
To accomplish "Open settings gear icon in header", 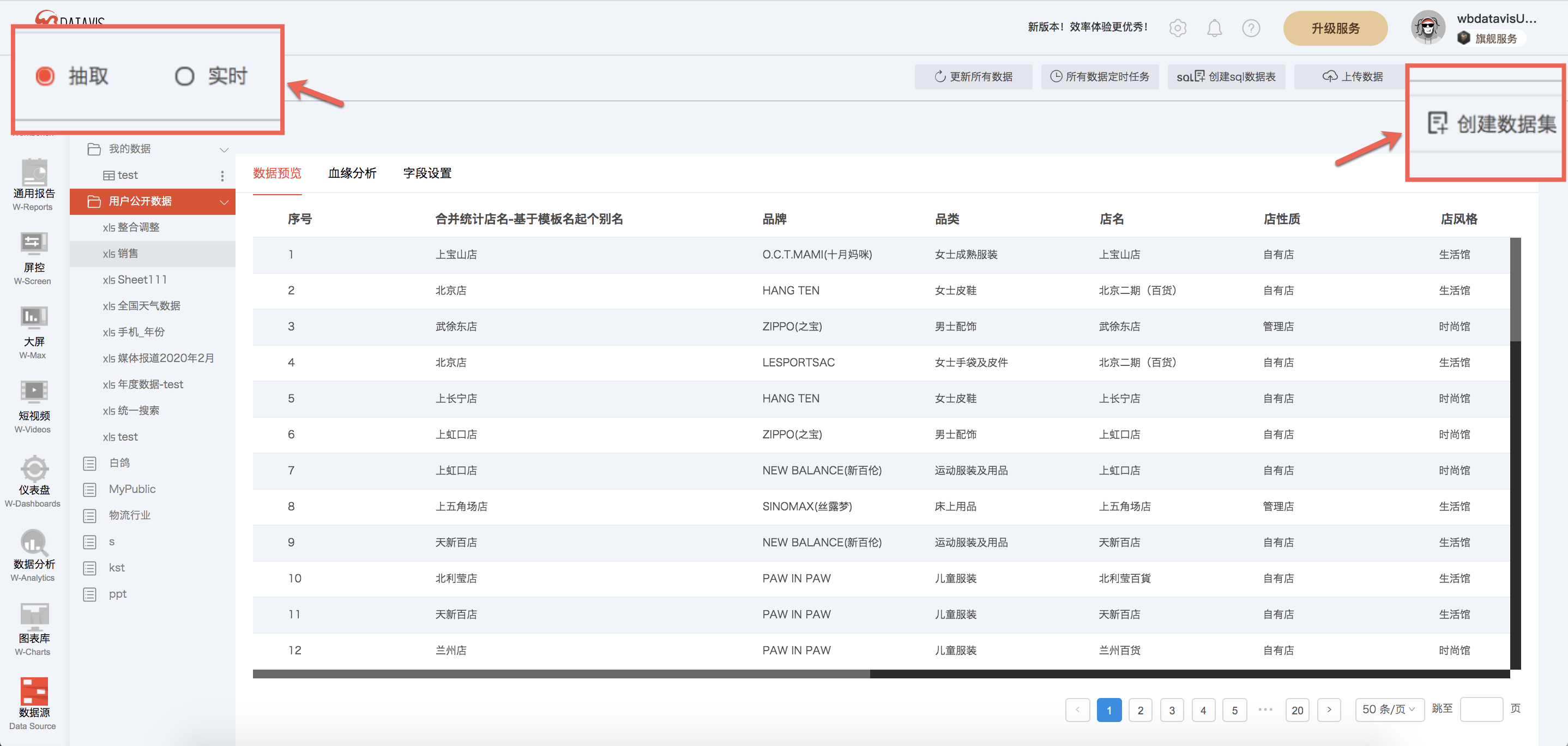I will click(1178, 28).
